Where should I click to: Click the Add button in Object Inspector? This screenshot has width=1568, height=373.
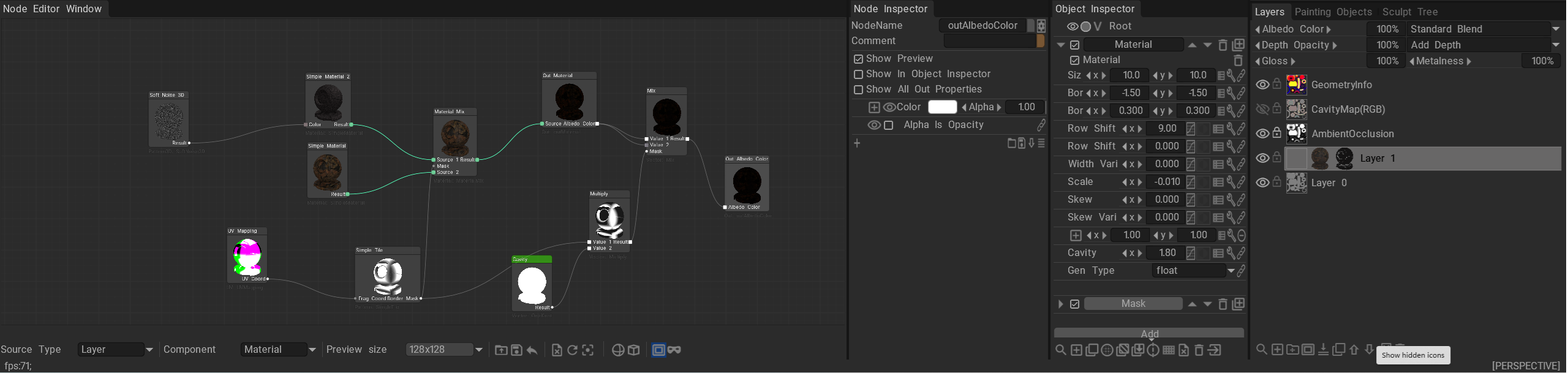point(1149,333)
